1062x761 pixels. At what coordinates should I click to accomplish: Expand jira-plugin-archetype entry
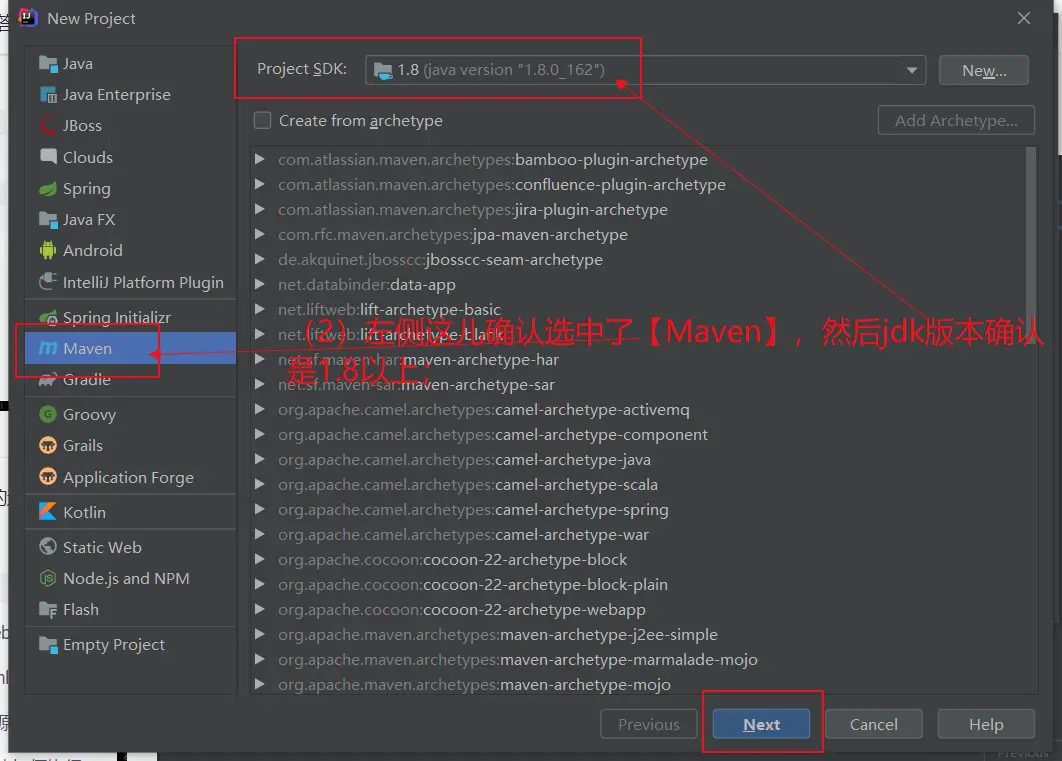(x=259, y=209)
